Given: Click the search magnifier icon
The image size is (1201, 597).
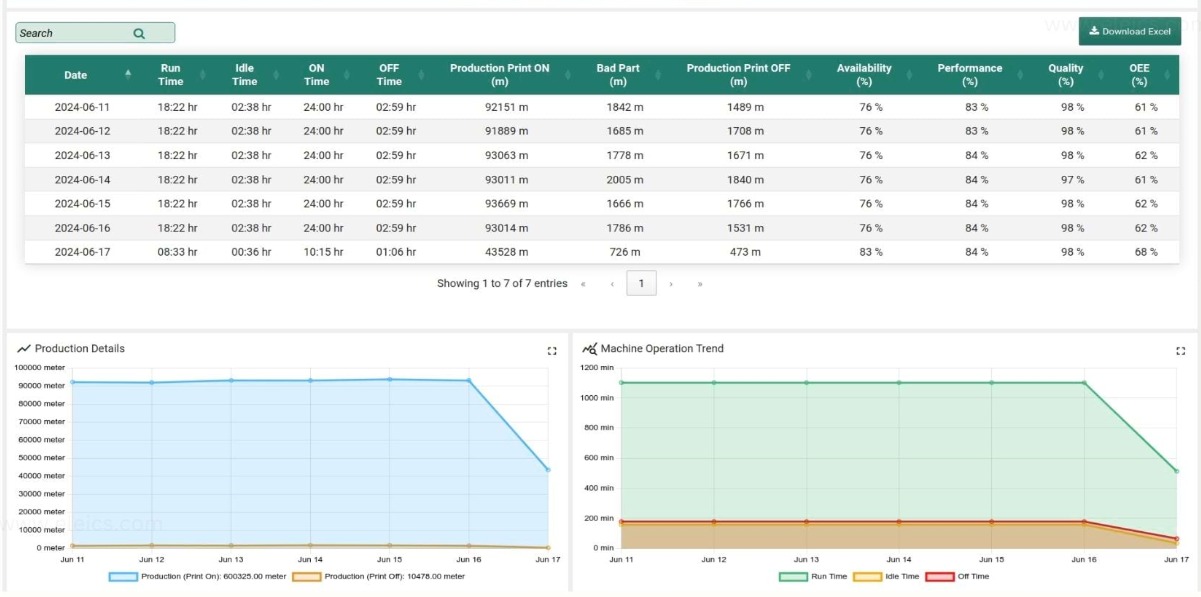Looking at the screenshot, I should tap(139, 33).
